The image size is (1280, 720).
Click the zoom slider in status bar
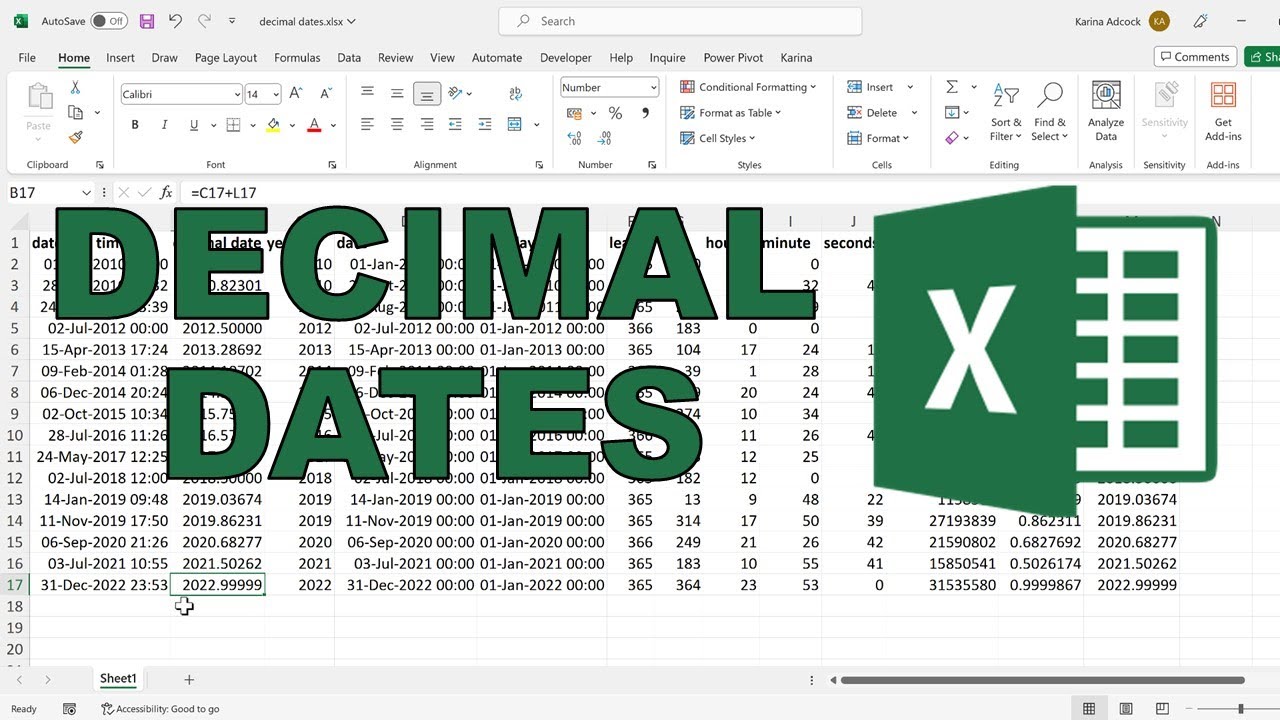click(x=1241, y=709)
